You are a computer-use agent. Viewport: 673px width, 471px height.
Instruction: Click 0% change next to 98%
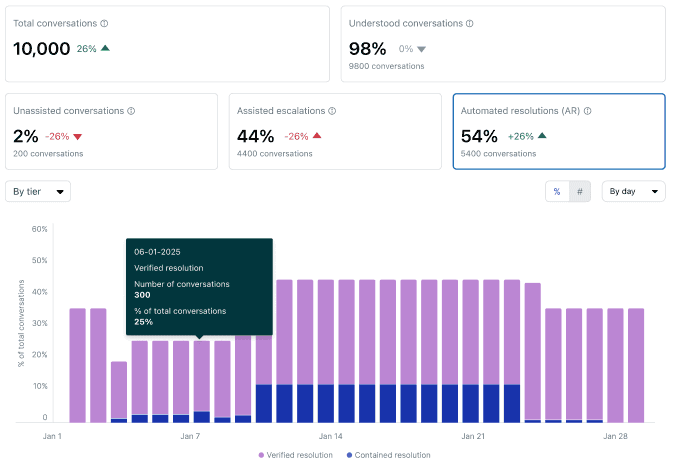tap(406, 49)
